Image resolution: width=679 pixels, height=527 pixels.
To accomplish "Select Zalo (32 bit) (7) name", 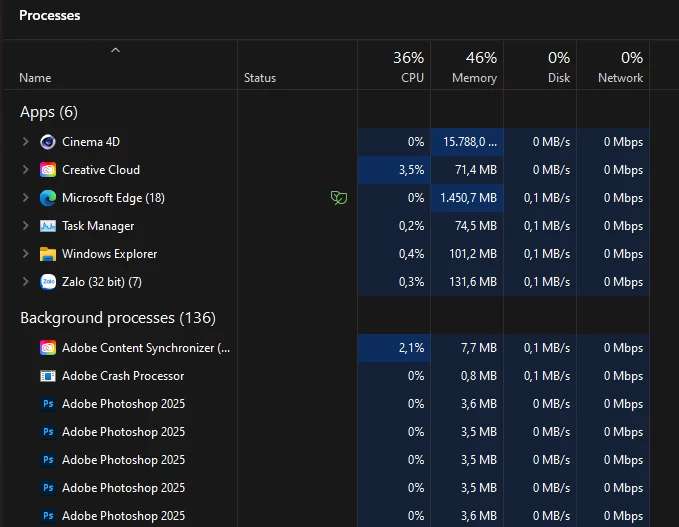I will (102, 282).
